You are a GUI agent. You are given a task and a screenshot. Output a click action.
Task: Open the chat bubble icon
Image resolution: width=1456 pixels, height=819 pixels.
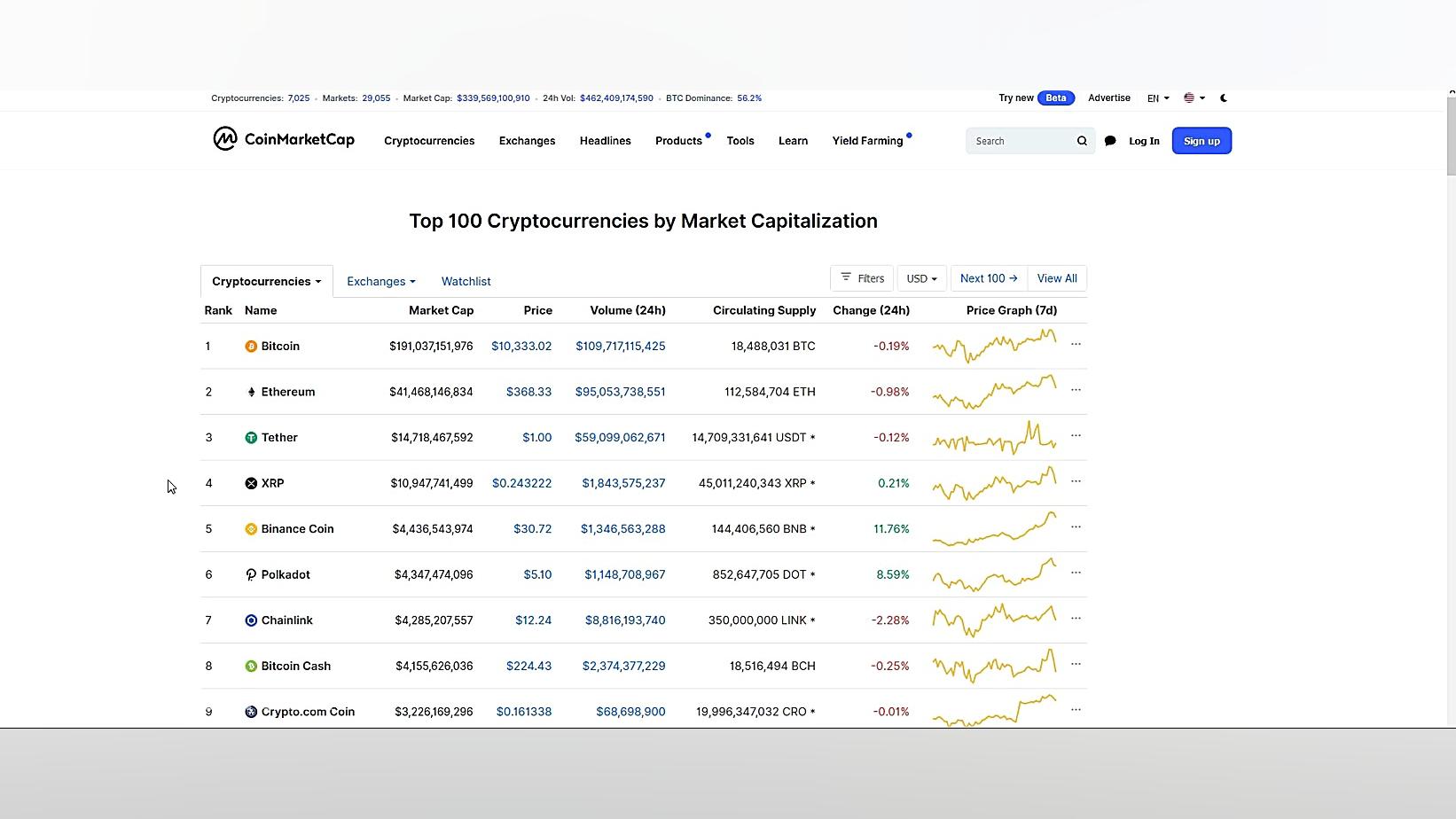[x=1110, y=141]
